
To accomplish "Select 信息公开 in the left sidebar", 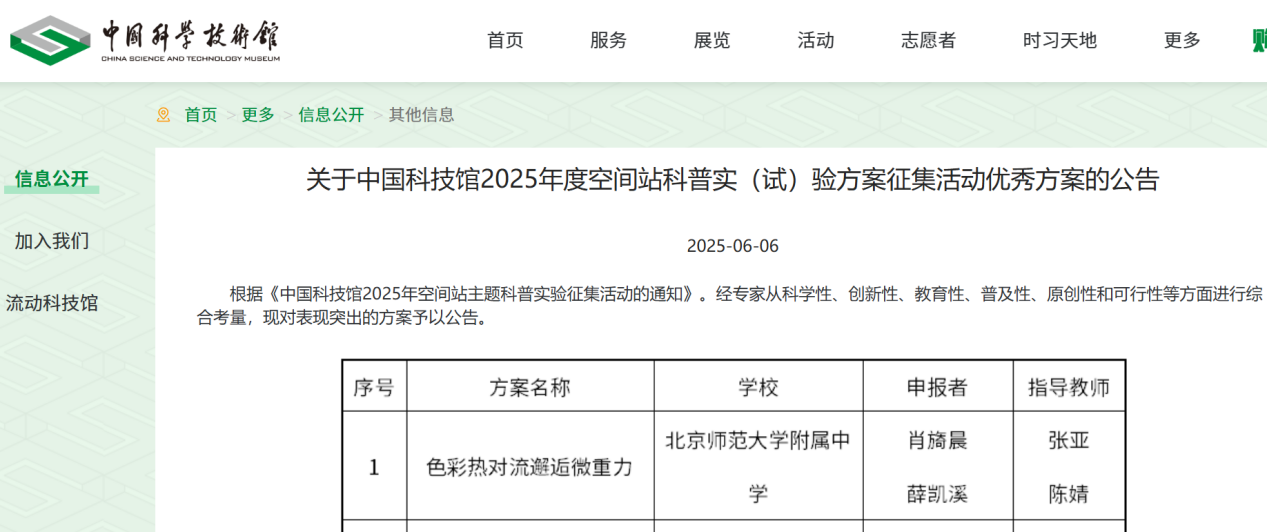I will [51, 179].
